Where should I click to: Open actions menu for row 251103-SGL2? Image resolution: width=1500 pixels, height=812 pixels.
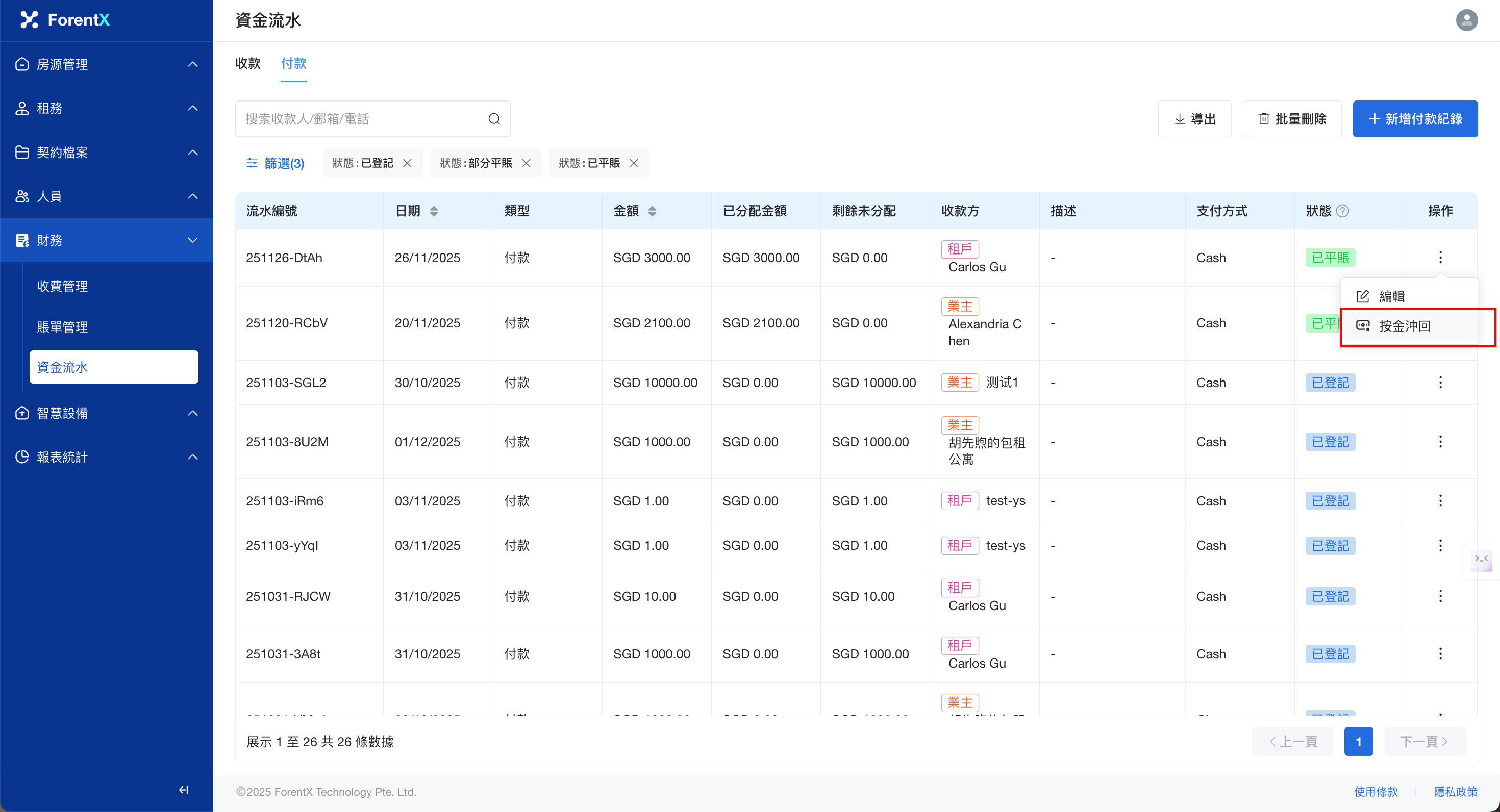pyautogui.click(x=1440, y=383)
